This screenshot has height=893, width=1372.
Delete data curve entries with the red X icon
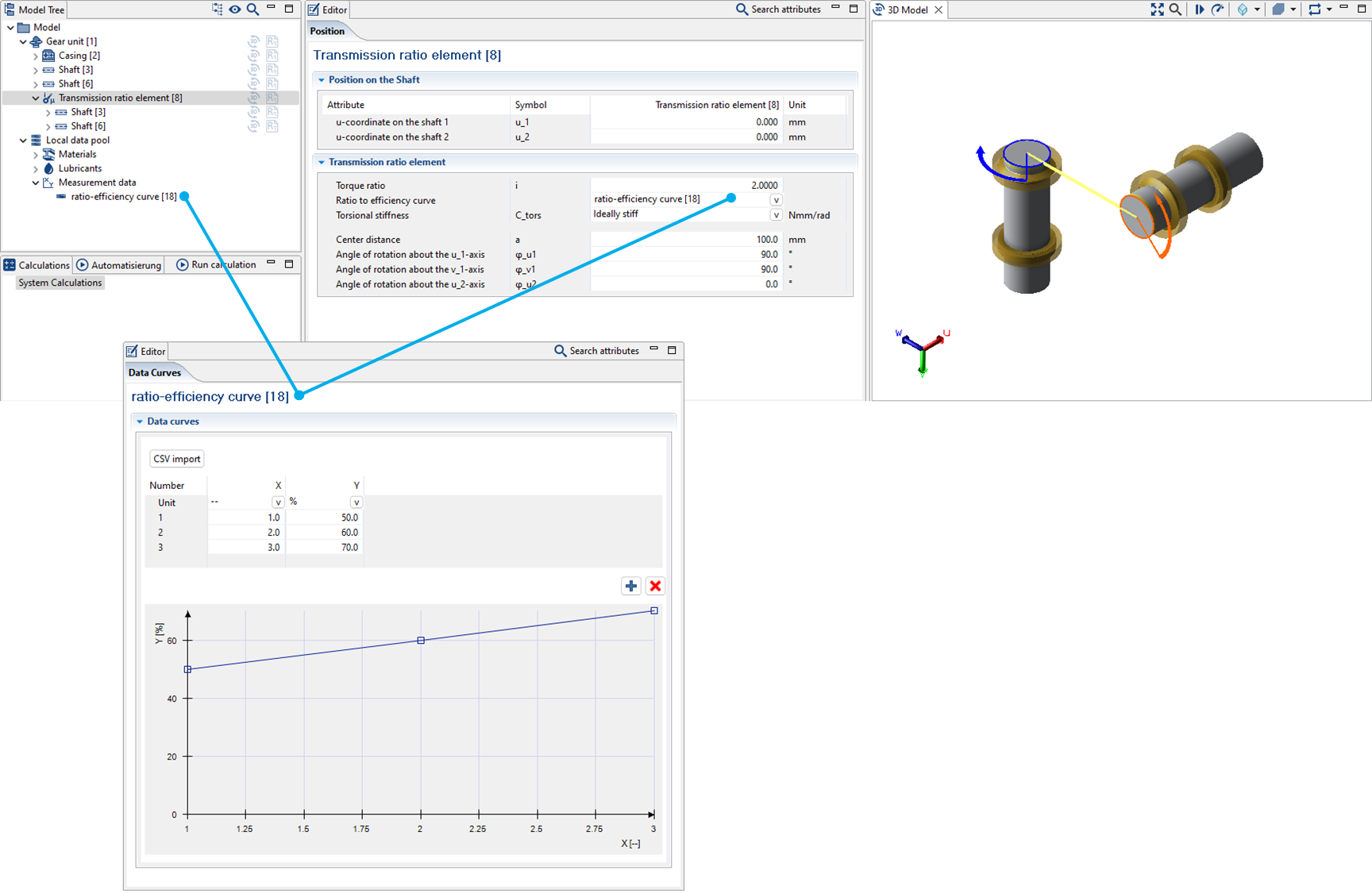pyautogui.click(x=655, y=586)
